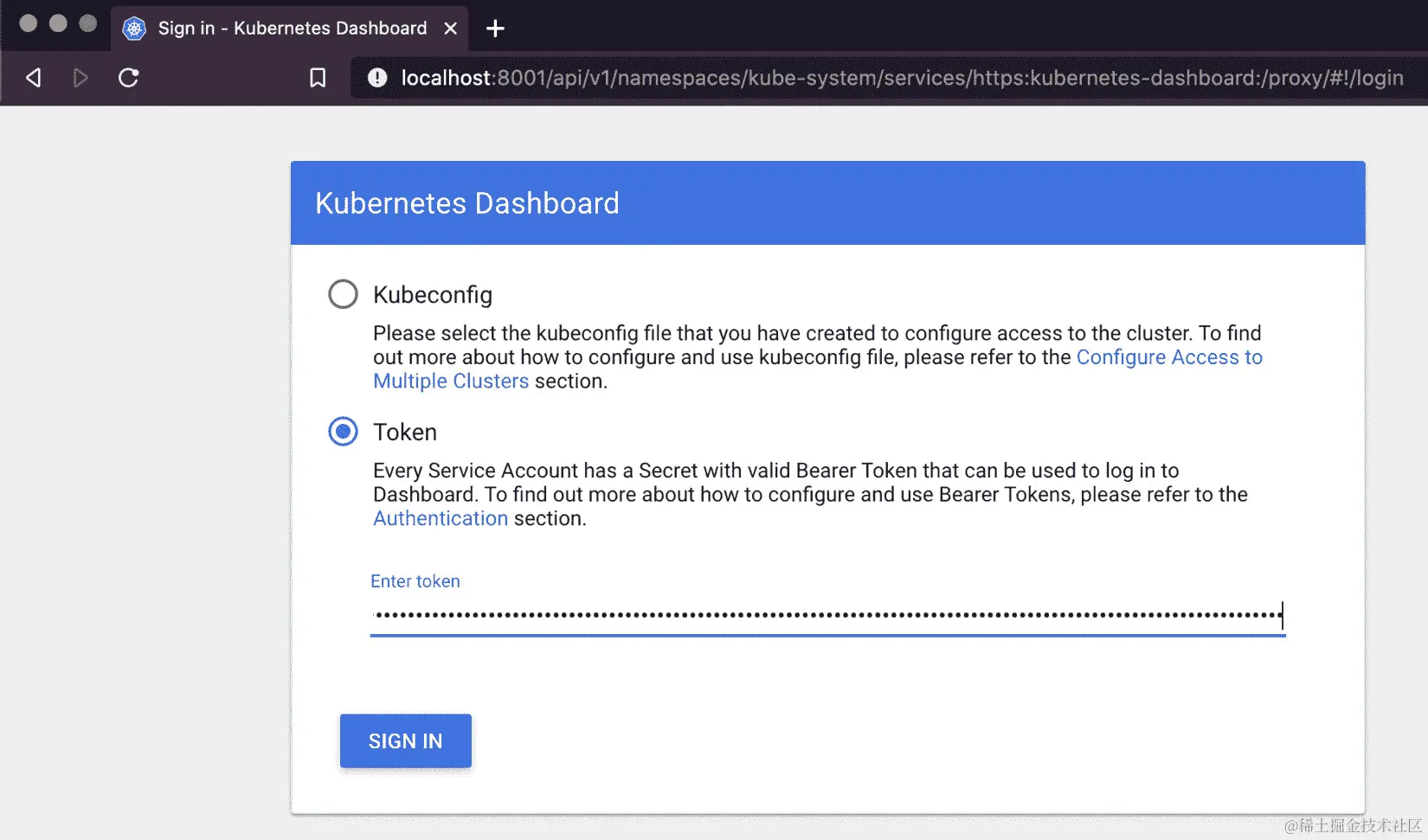Click the bookmark icon in the toolbar
1428x840 pixels.
318,77
